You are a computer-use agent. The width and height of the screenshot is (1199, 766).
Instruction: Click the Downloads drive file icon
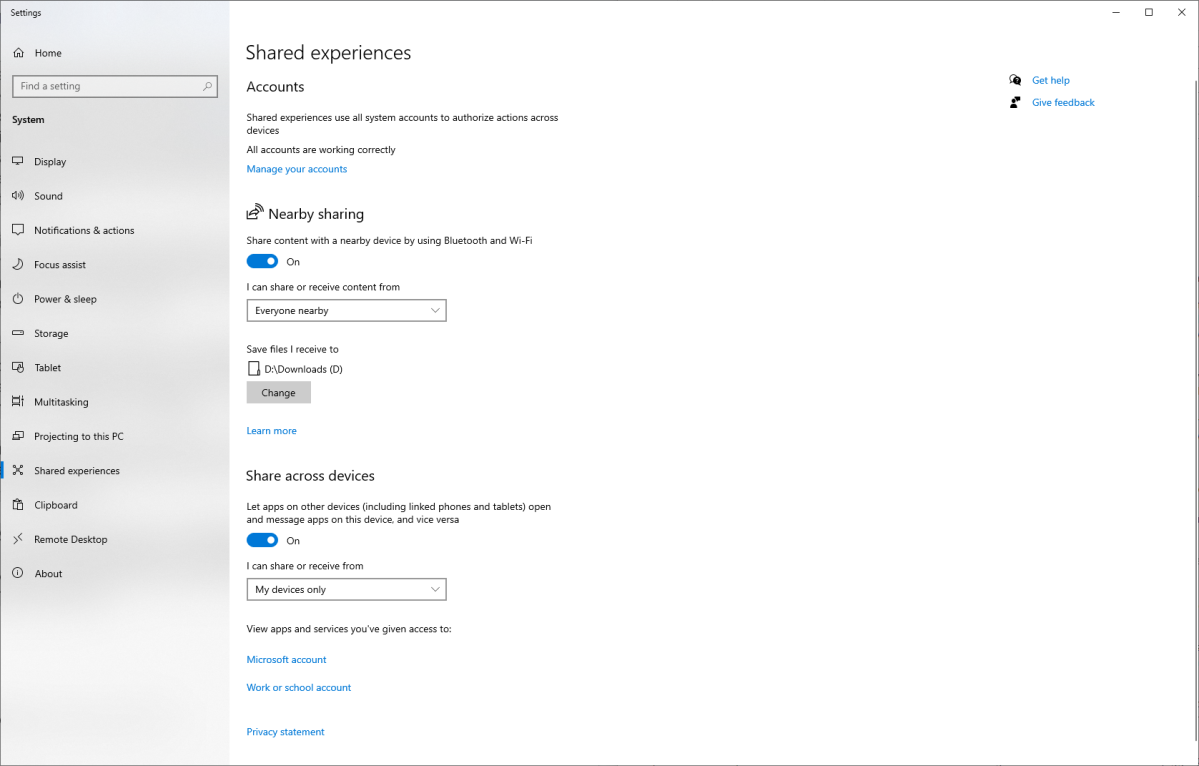tap(254, 369)
